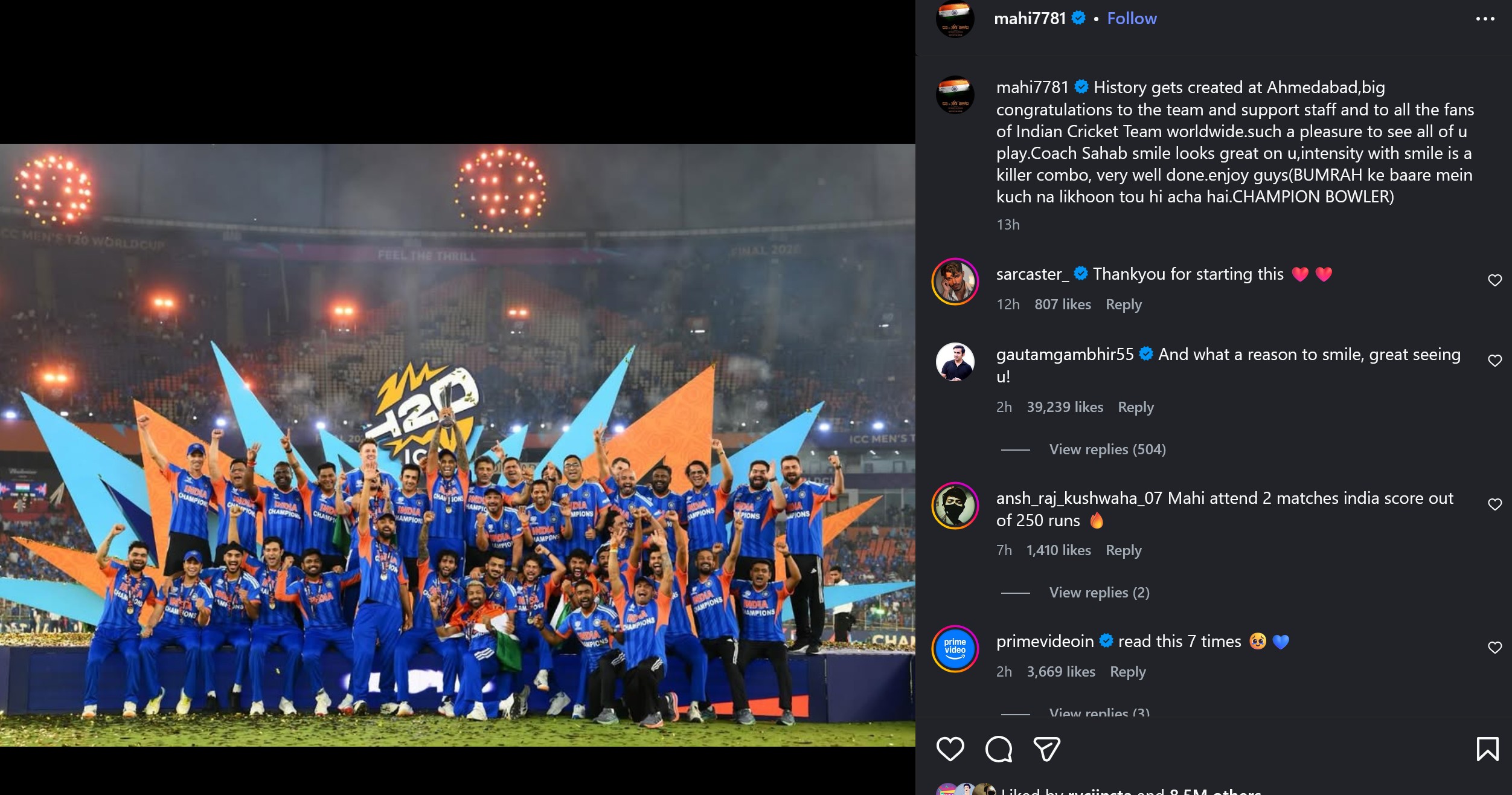This screenshot has width=1512, height=795.
Task: Open primevideoin's profile picture
Action: tap(956, 646)
